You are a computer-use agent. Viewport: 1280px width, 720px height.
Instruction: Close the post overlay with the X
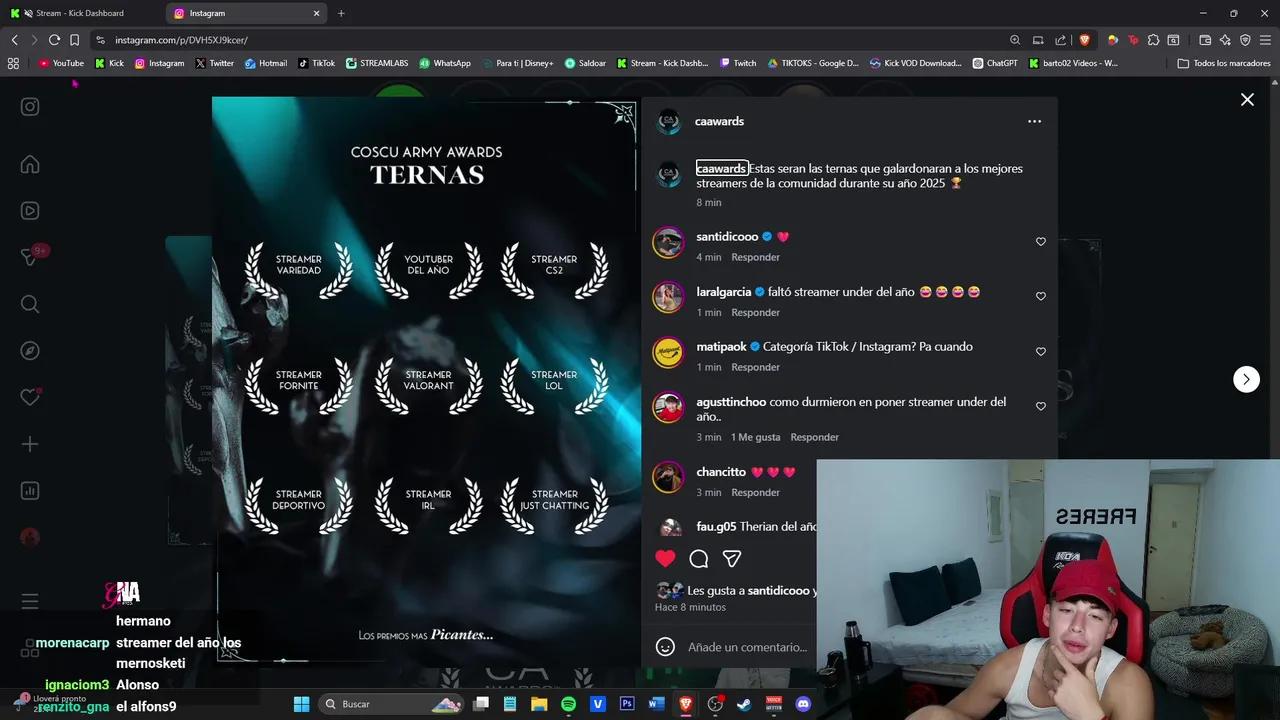[1247, 100]
